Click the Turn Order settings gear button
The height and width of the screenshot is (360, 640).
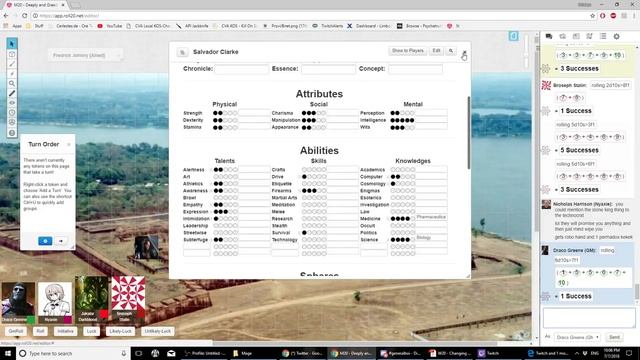tap(45, 241)
